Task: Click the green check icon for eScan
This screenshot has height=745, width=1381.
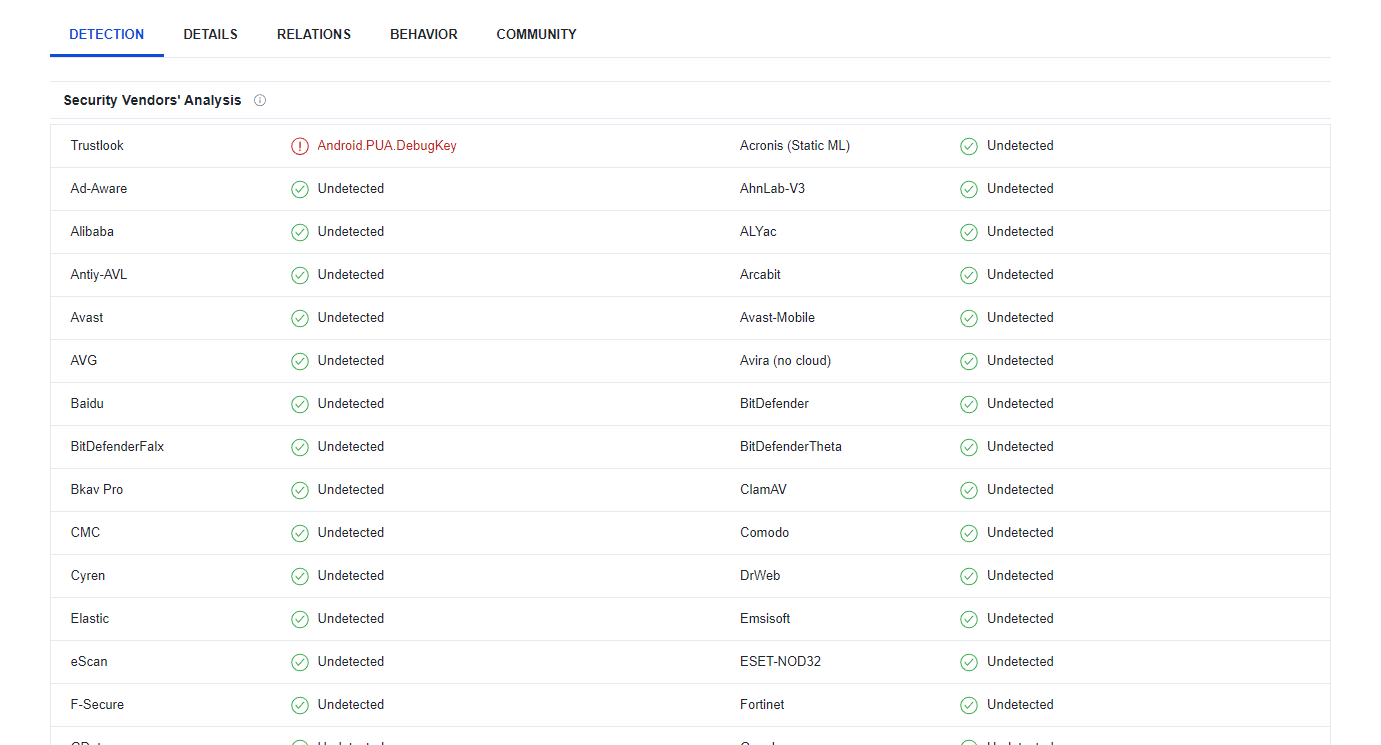Action: point(300,662)
